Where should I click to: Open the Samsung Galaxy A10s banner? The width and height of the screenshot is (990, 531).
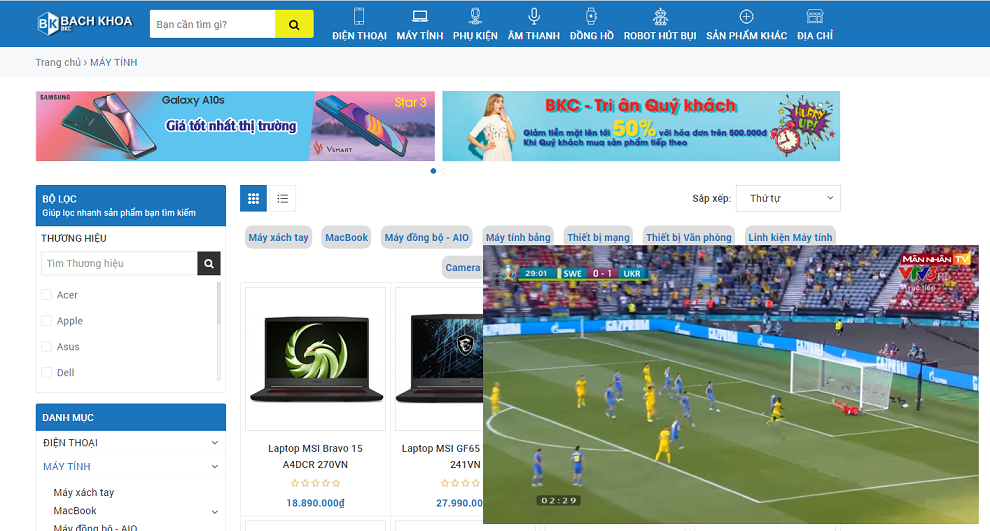pos(235,126)
